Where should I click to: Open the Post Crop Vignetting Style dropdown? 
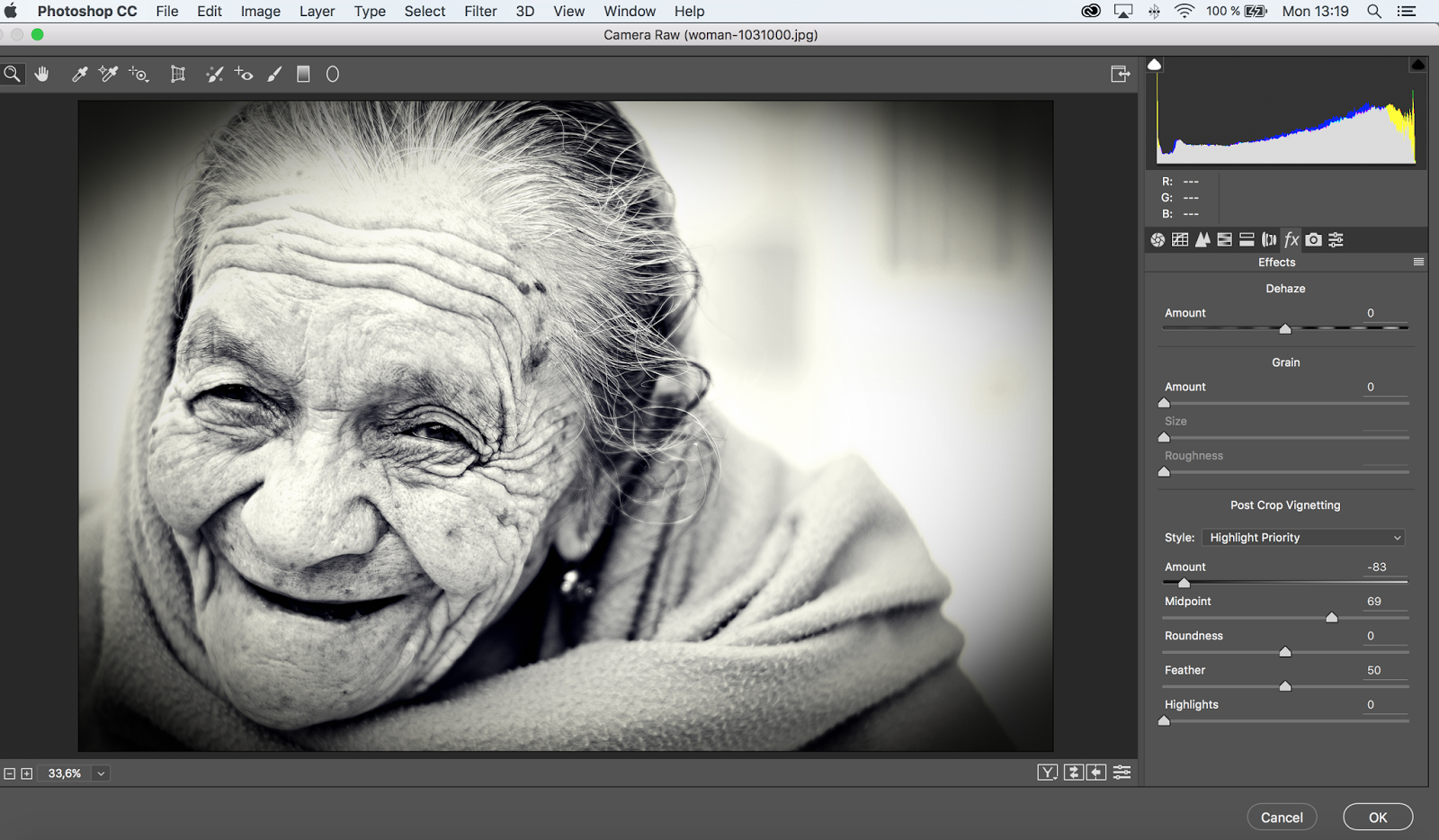click(1302, 537)
